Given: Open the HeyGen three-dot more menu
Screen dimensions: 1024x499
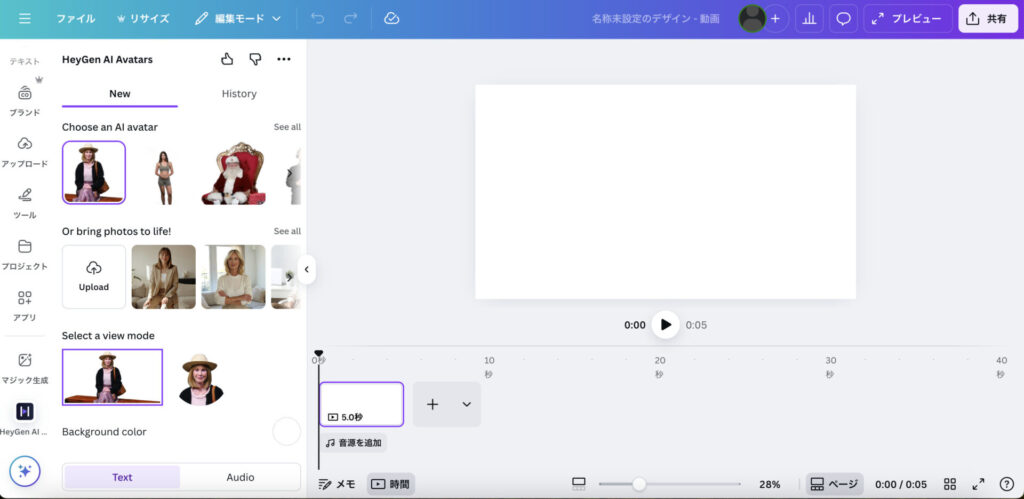Looking at the screenshot, I should pos(284,60).
